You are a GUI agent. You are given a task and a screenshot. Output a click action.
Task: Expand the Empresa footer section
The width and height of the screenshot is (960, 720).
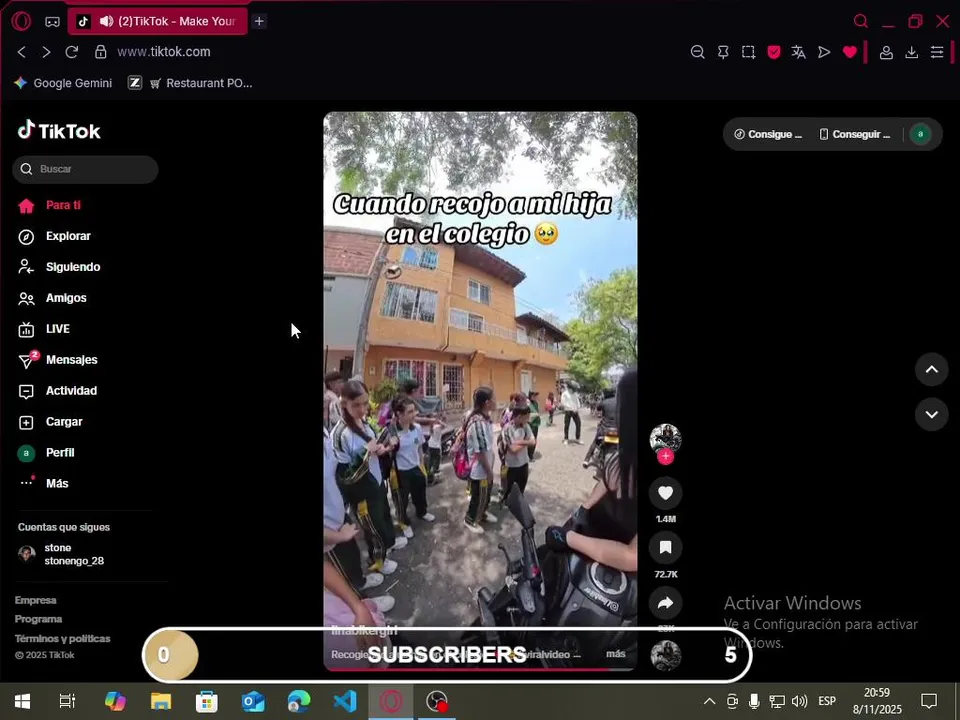click(36, 601)
